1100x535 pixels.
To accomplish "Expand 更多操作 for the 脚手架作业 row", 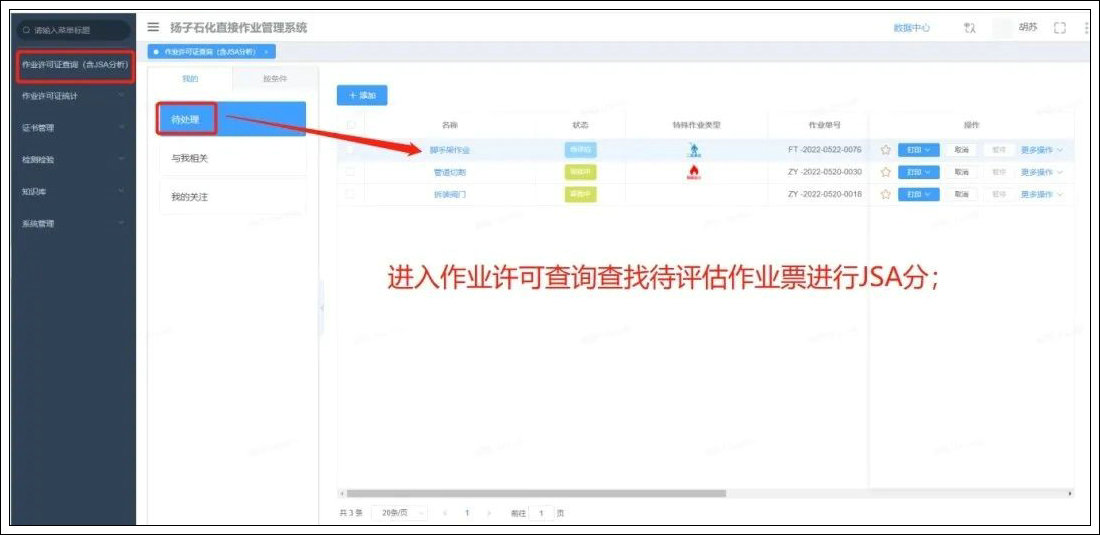I will click(1041, 150).
